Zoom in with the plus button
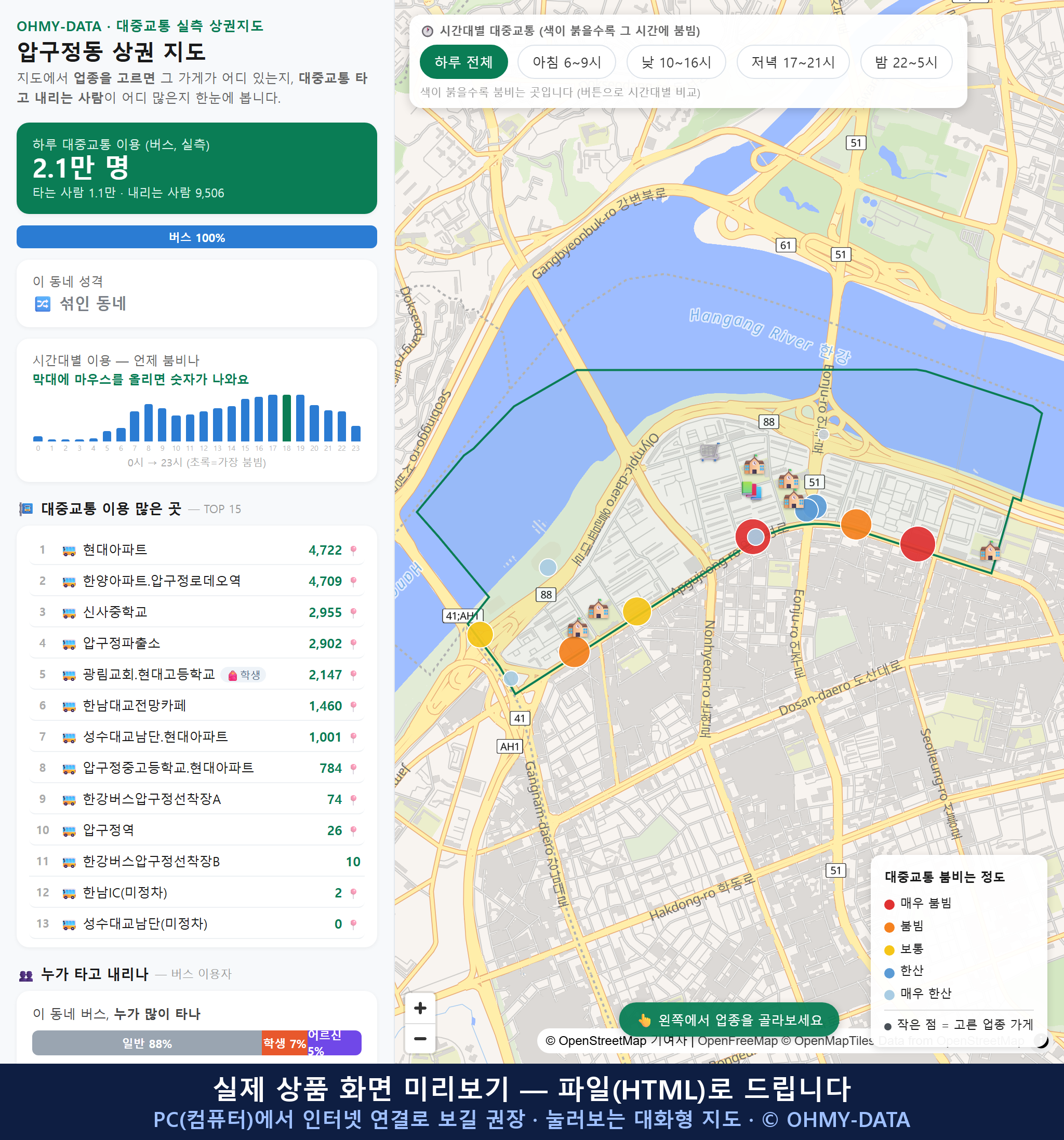The height and width of the screenshot is (1140, 1064). 420,1008
